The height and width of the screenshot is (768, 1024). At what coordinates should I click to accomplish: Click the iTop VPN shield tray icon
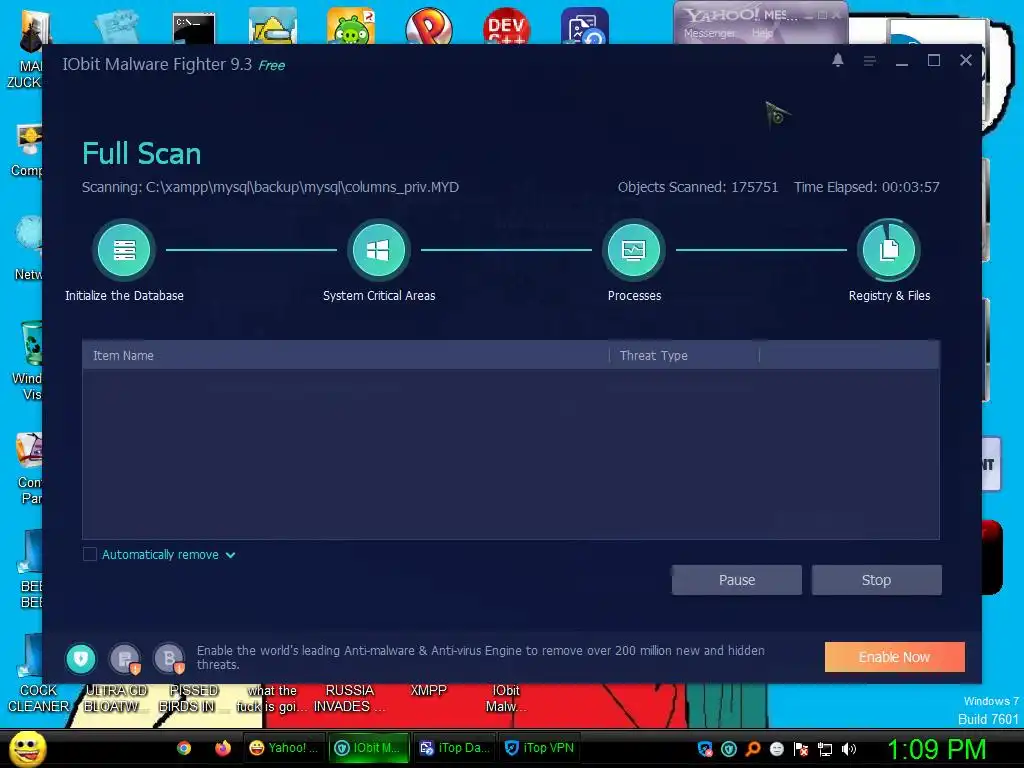pos(705,749)
